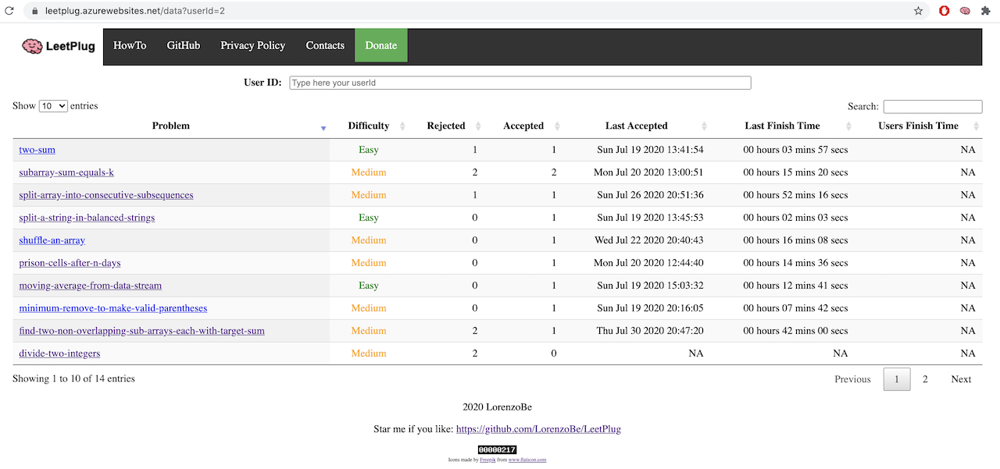This screenshot has width=1000, height=469.
Task: Open the browser extensions puzzle icon
Action: pos(986,11)
